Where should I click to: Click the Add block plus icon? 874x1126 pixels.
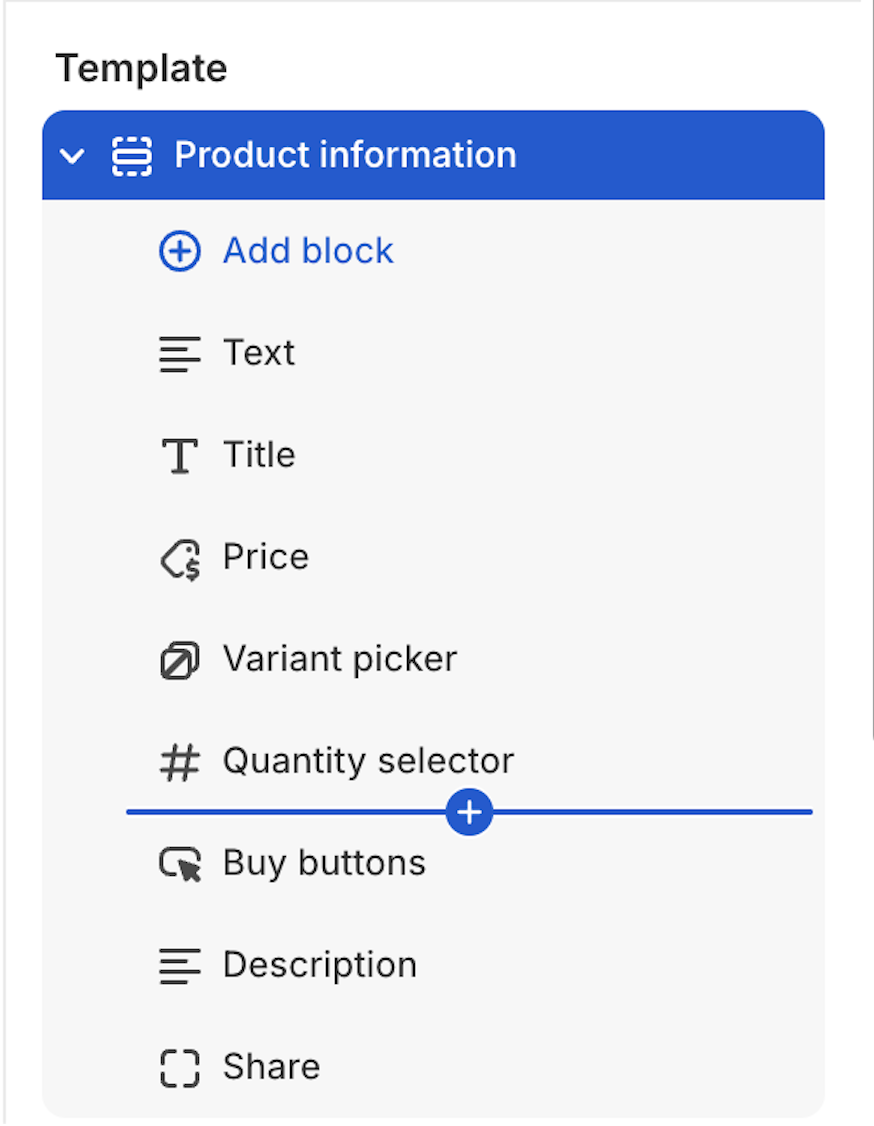click(x=180, y=251)
